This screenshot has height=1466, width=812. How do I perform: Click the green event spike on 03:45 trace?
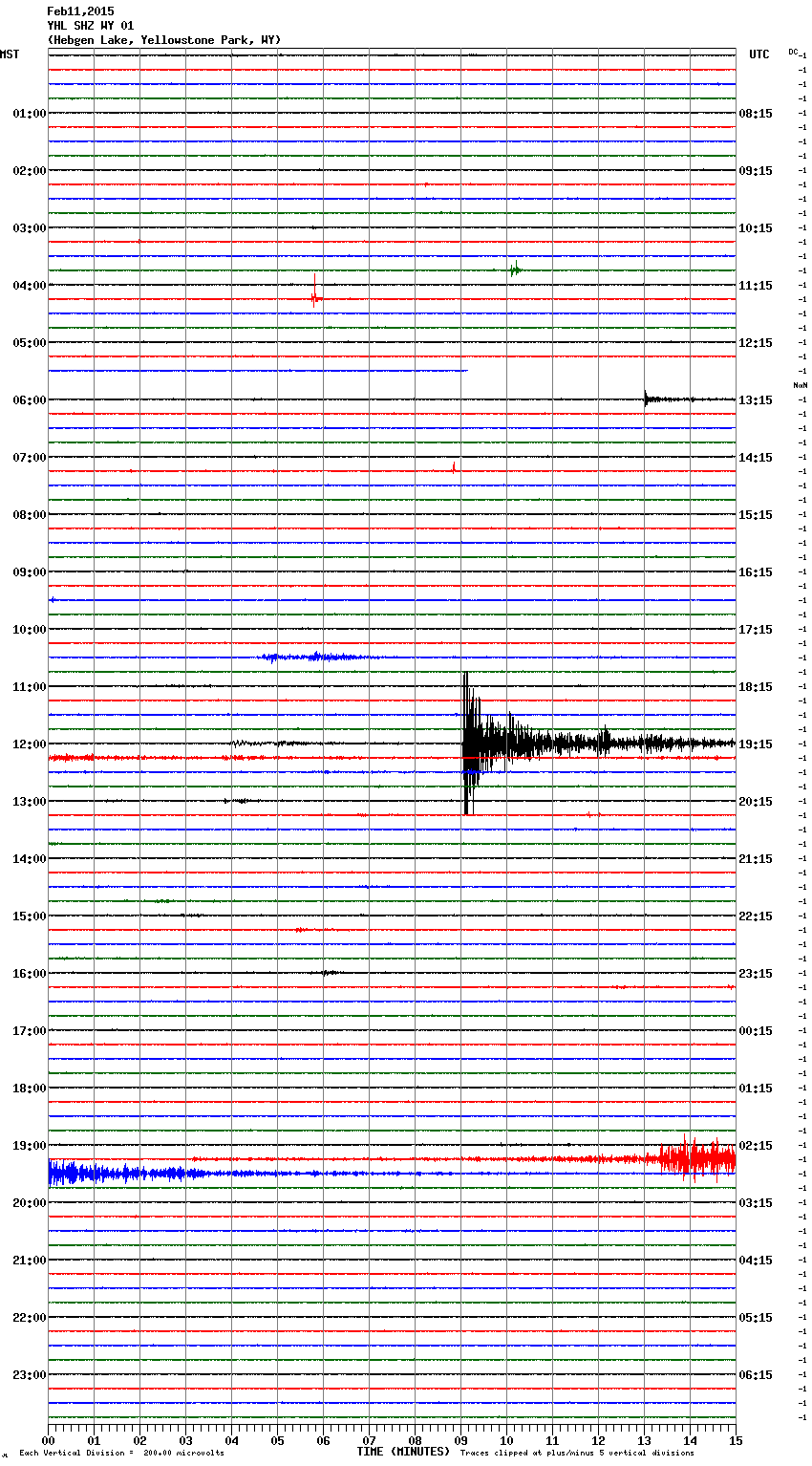(x=515, y=269)
